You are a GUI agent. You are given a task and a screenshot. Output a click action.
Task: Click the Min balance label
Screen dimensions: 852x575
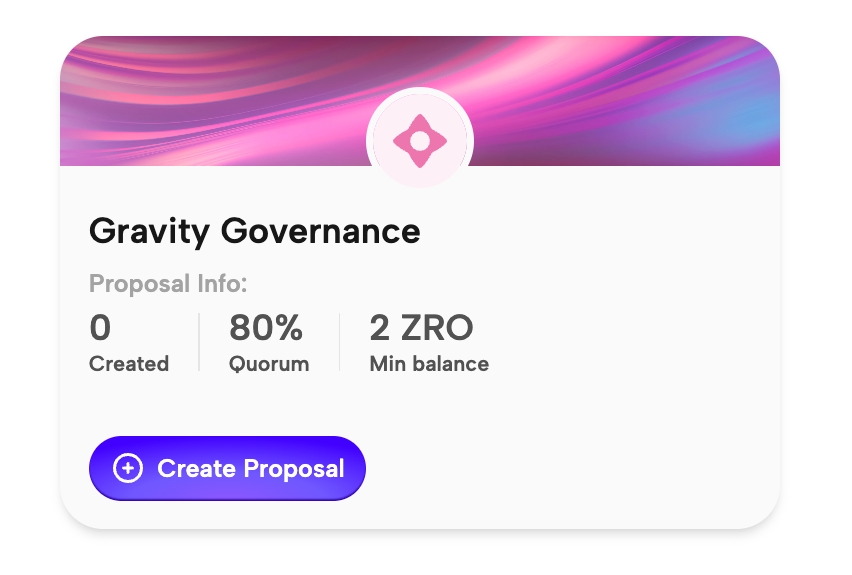(x=429, y=364)
